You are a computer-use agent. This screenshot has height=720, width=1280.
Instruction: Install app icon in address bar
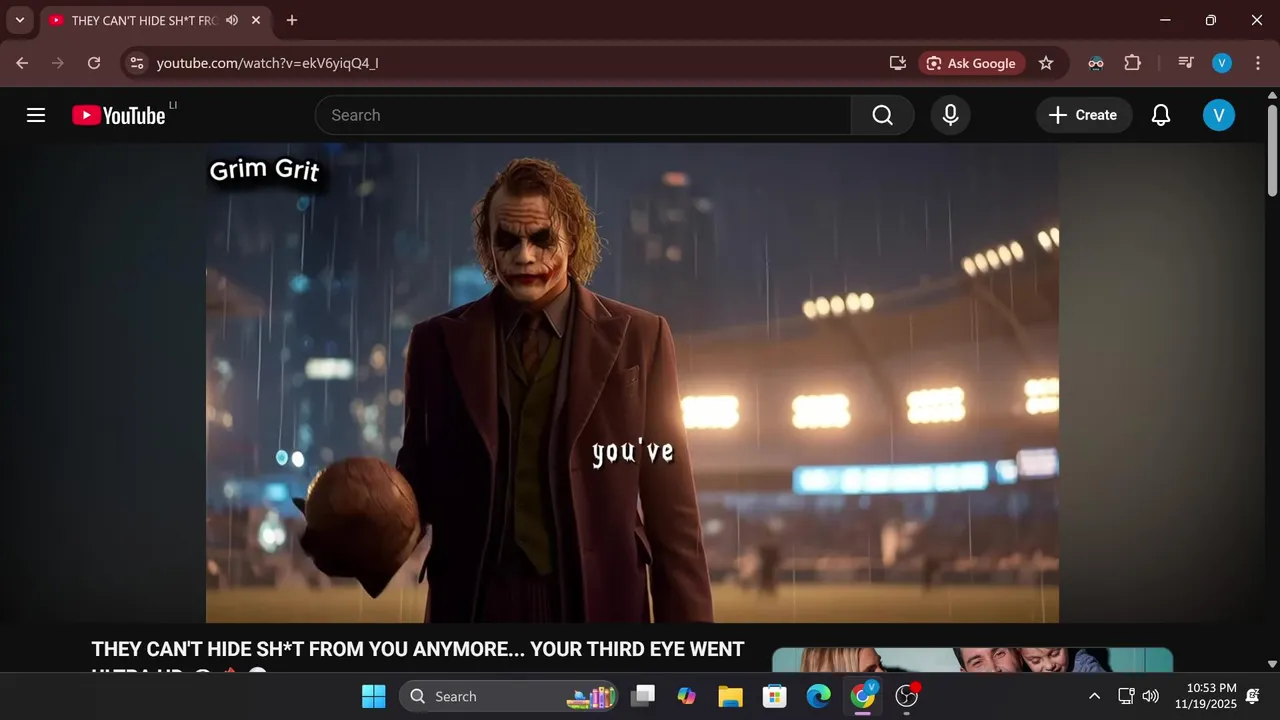point(897,63)
